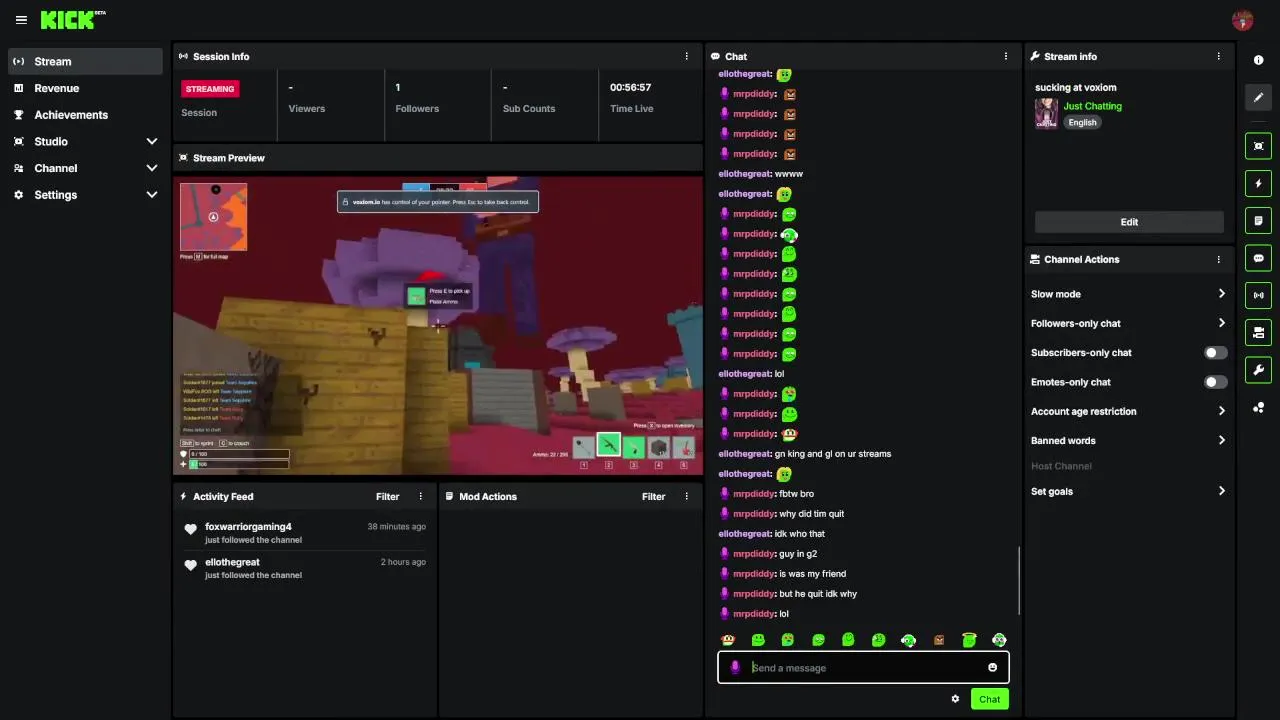Open Set goals arrow

[x=1221, y=491]
